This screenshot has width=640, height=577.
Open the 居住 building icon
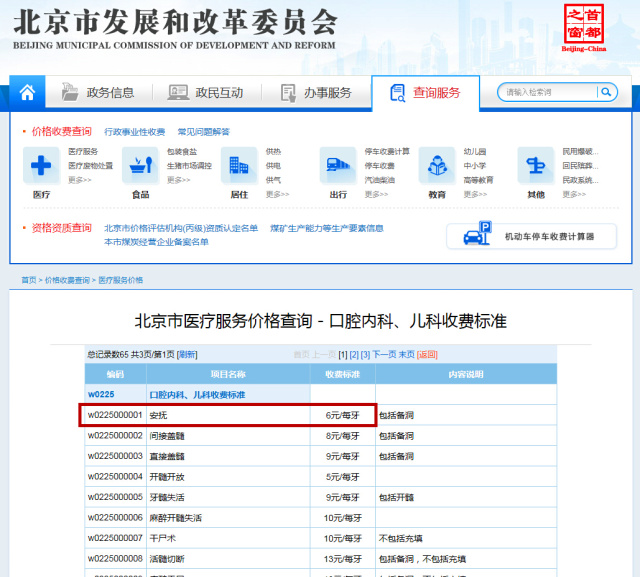(x=239, y=165)
